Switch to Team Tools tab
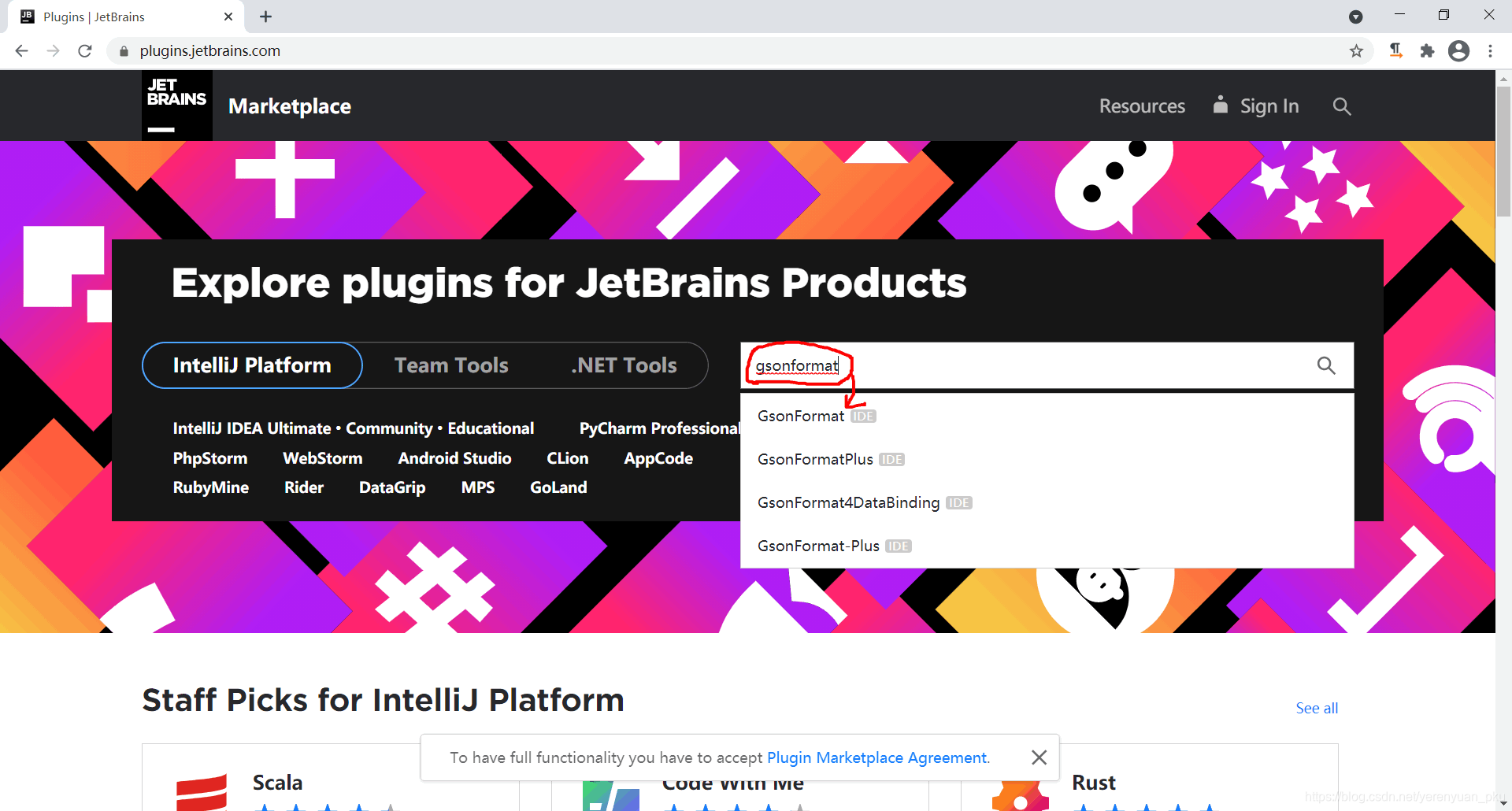 tap(451, 365)
